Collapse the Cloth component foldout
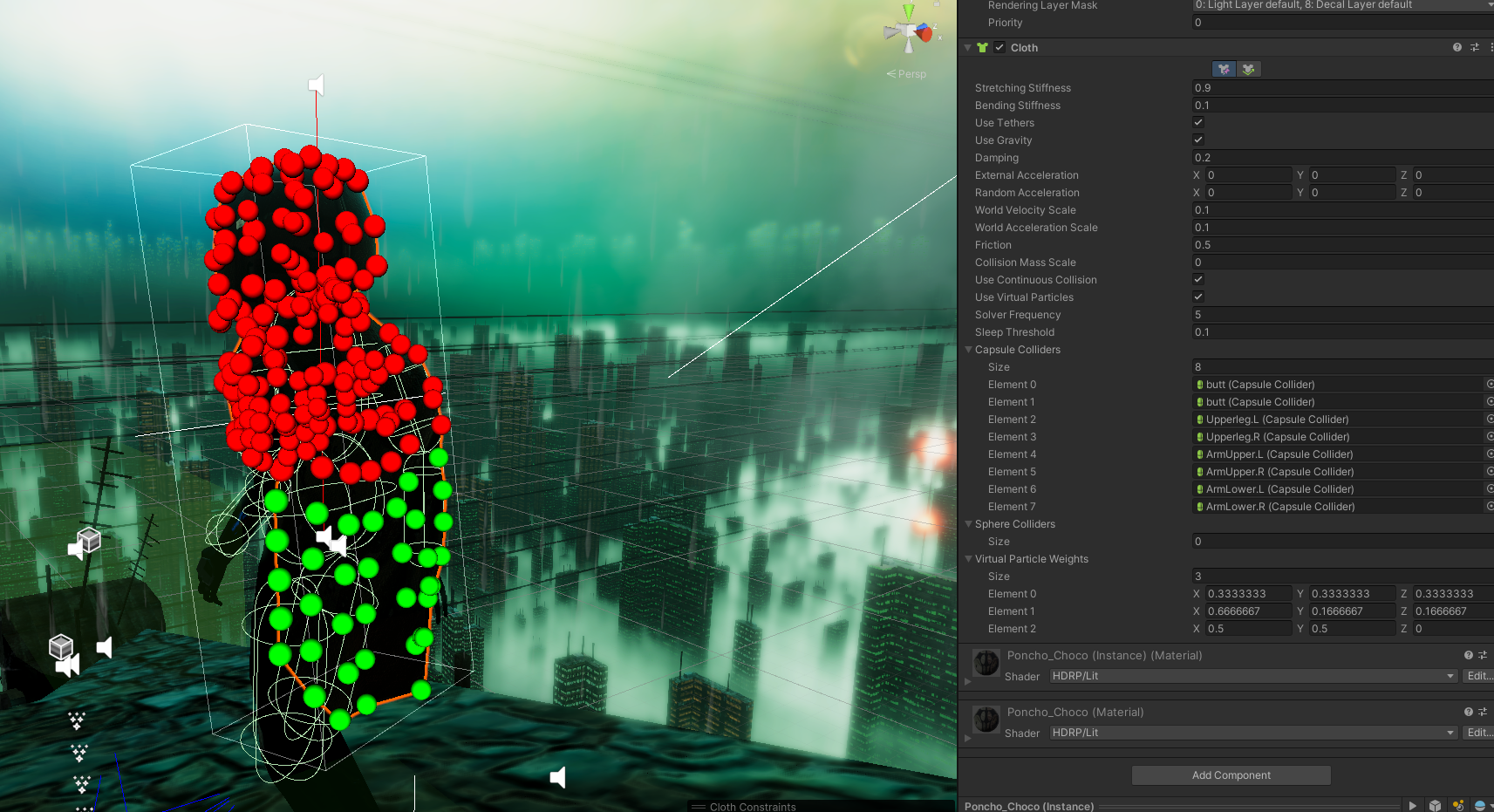 pyautogui.click(x=967, y=48)
